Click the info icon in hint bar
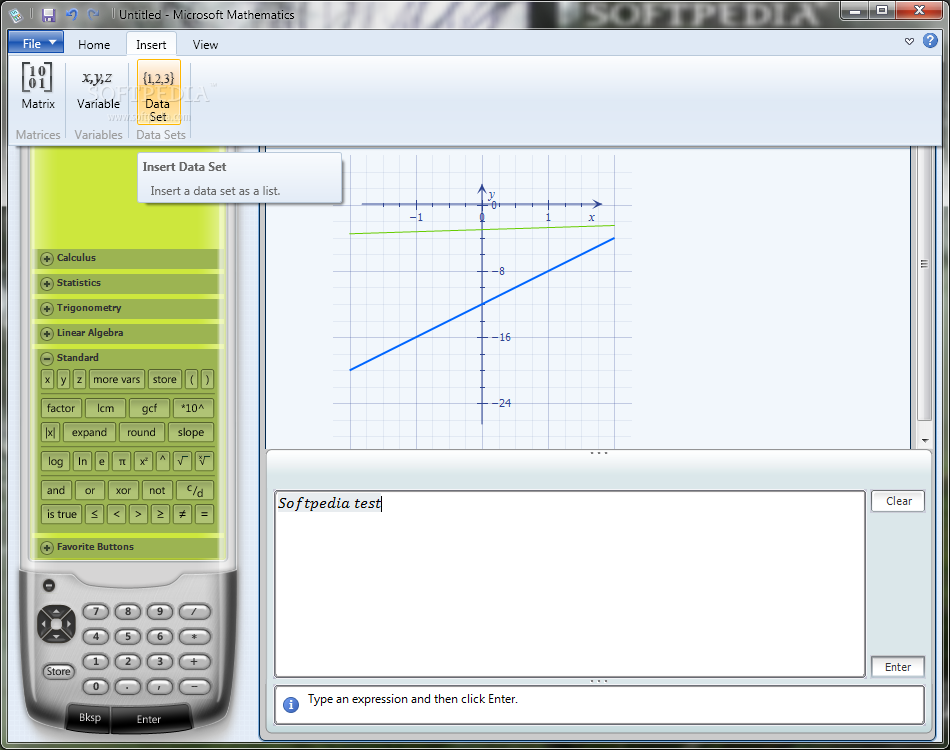This screenshot has height=750, width=950. pos(291,705)
